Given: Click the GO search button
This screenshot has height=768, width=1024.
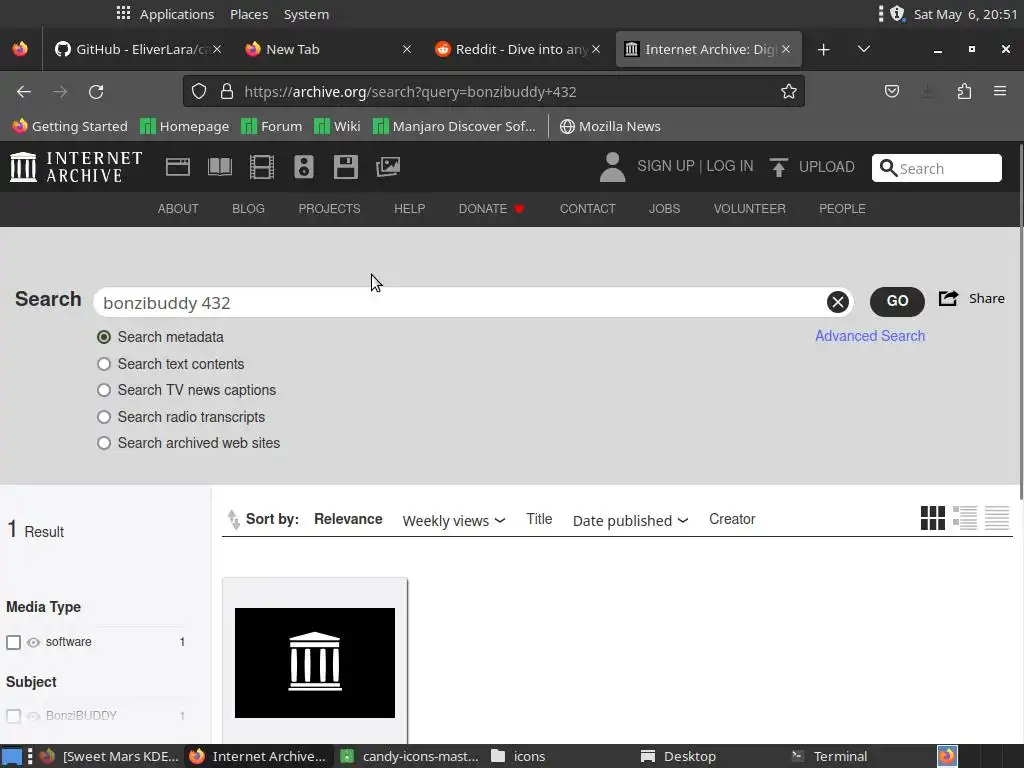Looking at the screenshot, I should (897, 301).
